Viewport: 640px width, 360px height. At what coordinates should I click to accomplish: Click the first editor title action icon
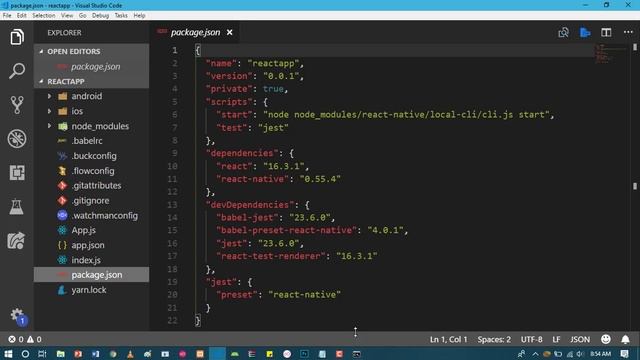click(x=563, y=33)
